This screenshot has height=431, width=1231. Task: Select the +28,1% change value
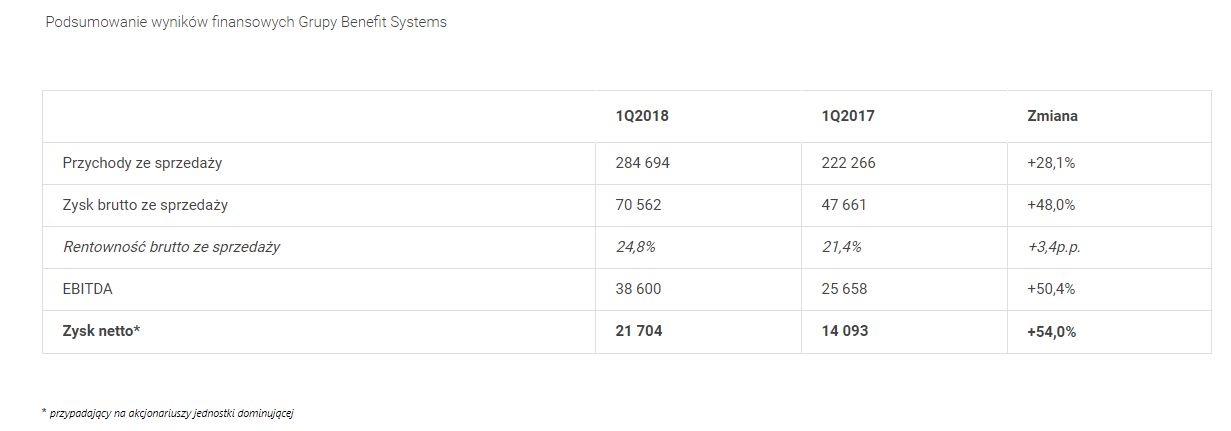pyautogui.click(x=1051, y=163)
